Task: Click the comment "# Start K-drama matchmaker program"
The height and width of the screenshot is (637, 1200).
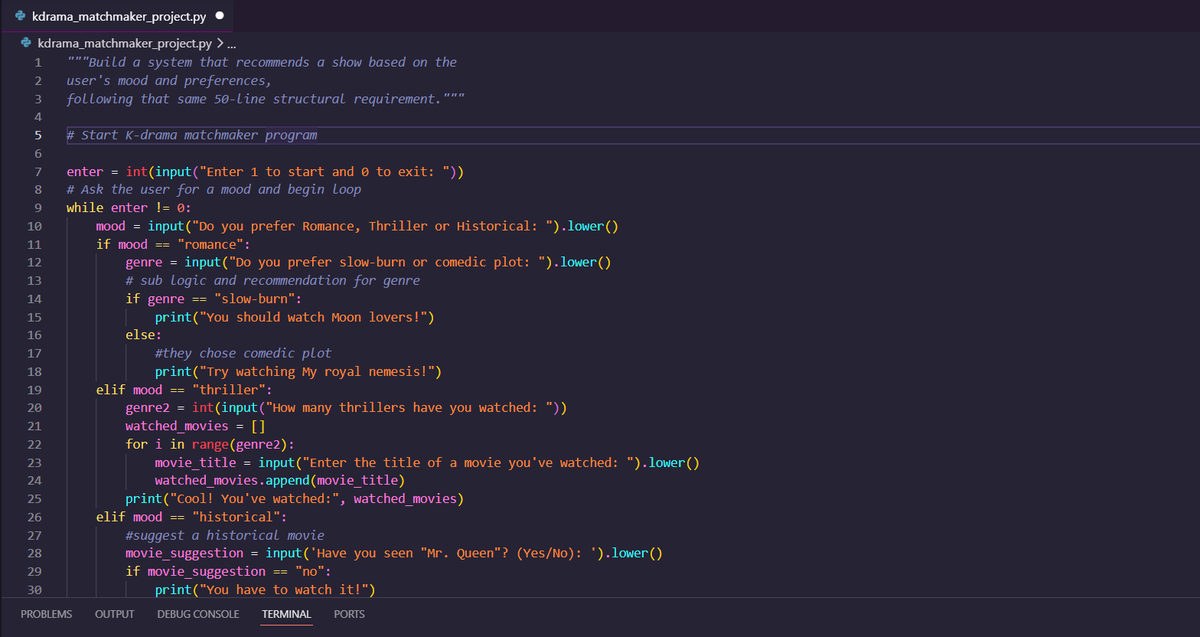Action: coord(192,135)
